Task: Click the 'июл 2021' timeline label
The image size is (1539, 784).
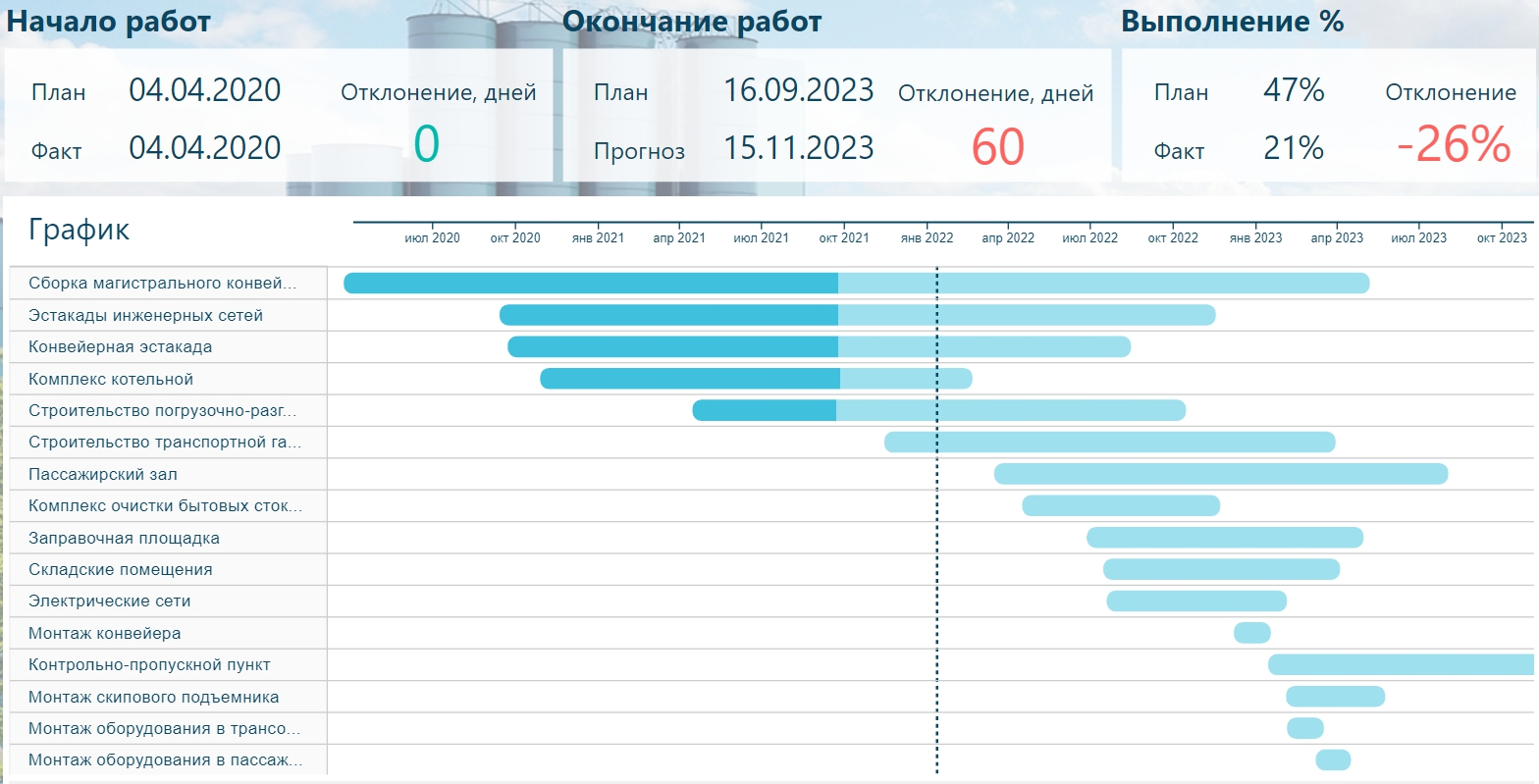Action: click(x=761, y=238)
